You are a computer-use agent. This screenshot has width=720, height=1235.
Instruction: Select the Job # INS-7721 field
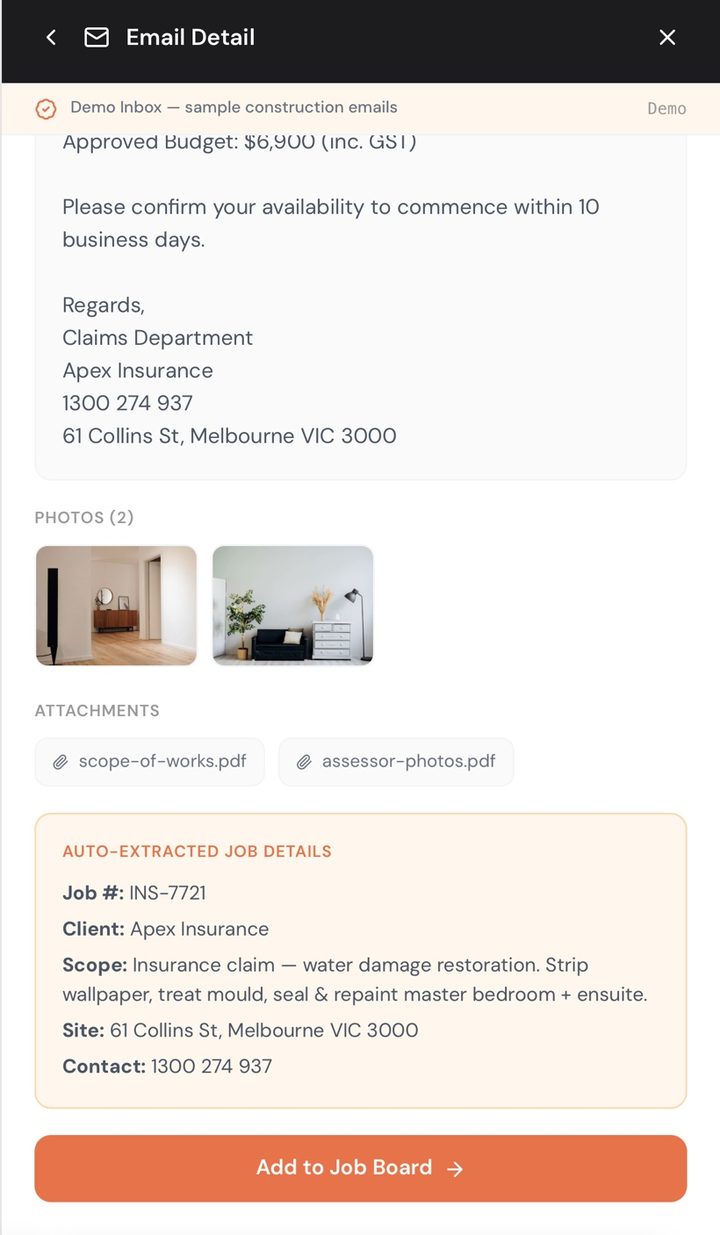point(134,892)
